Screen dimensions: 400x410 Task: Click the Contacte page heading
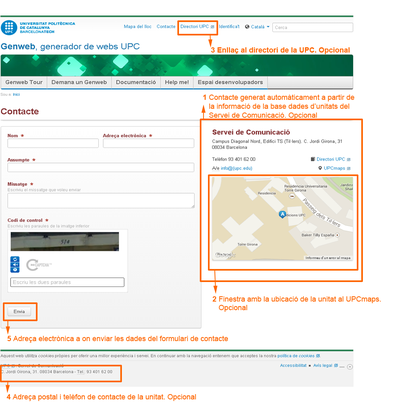coord(20,111)
